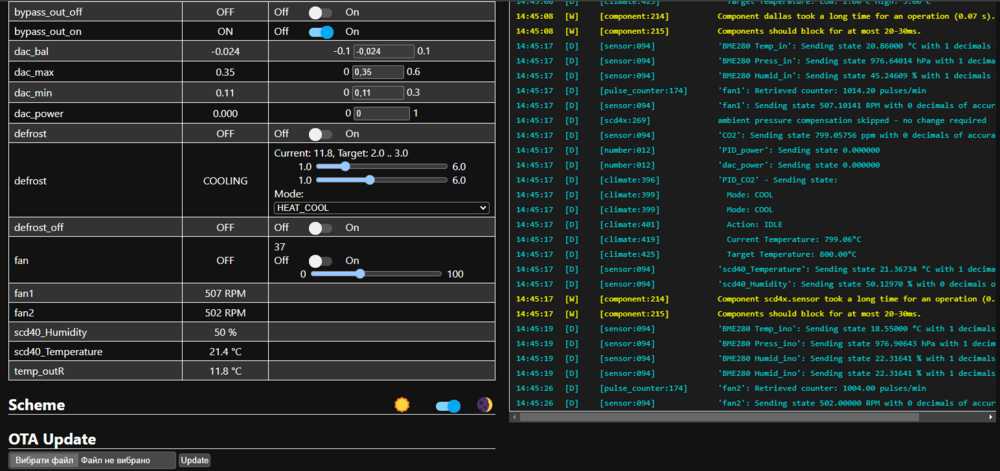The width and height of the screenshot is (1000, 471).
Task: Click the bypass_out_on row label
Action: pos(48,31)
